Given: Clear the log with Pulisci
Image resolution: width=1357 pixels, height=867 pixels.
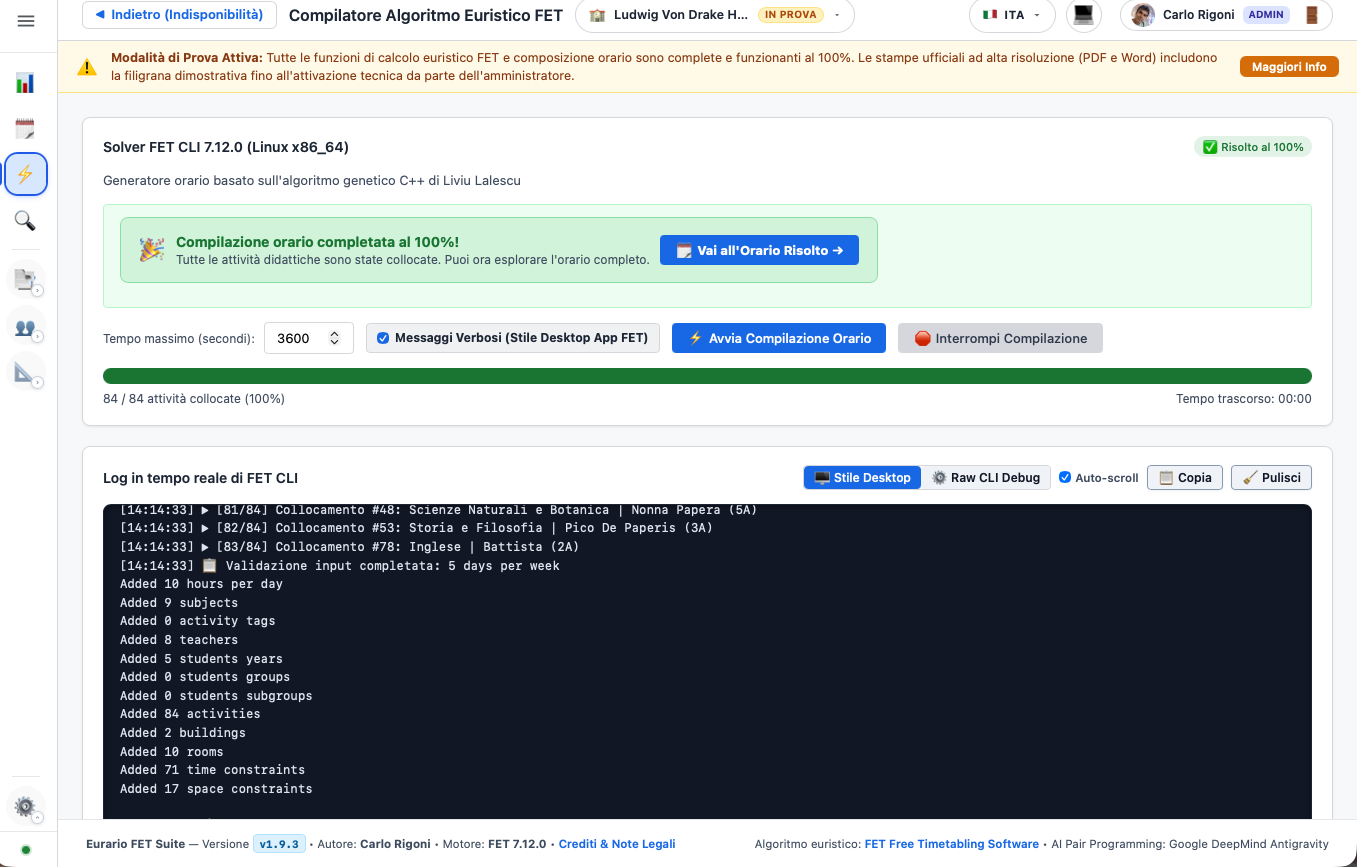Looking at the screenshot, I should (1271, 478).
